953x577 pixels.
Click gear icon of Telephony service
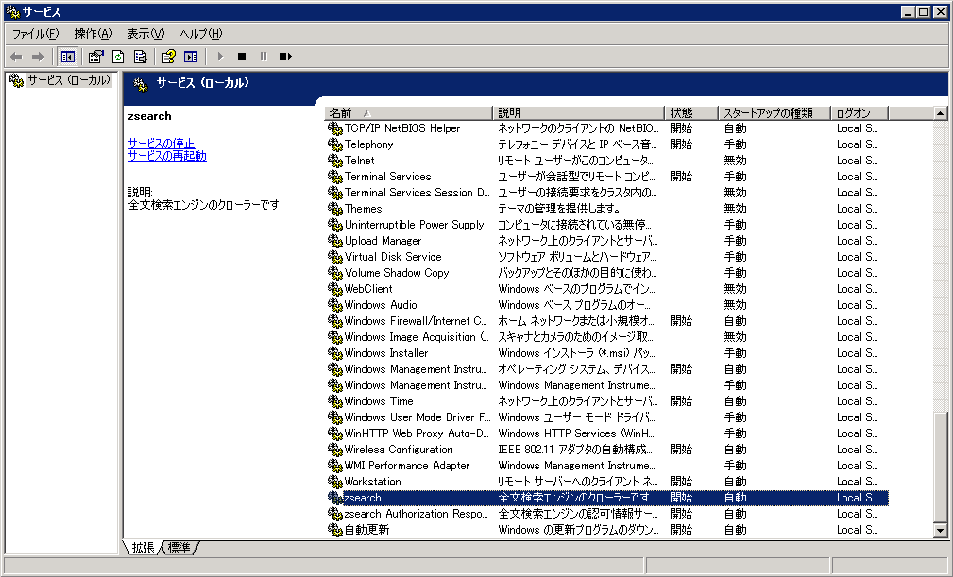(x=335, y=144)
